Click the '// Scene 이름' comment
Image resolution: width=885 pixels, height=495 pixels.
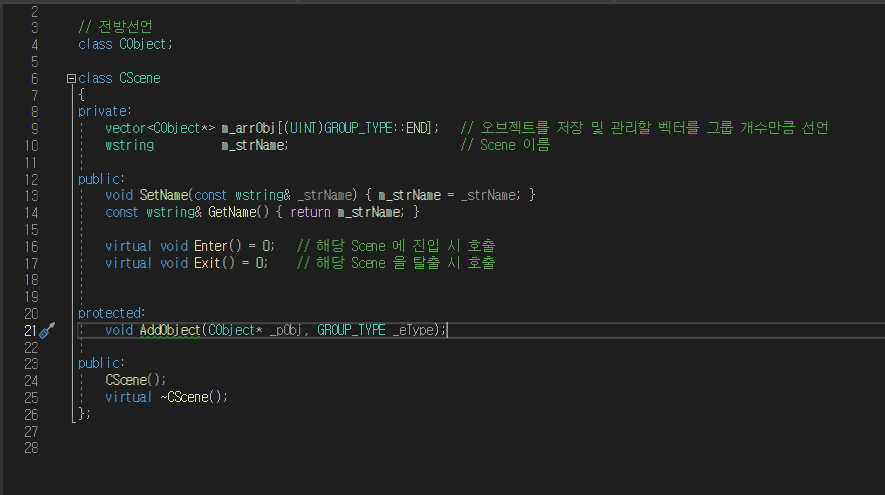505,145
